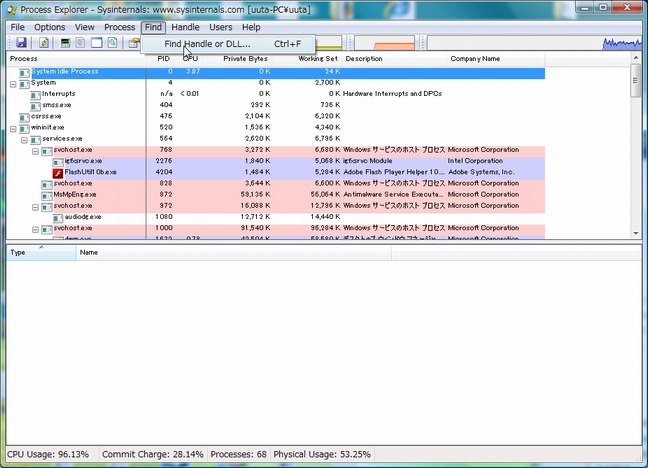
Task: Sort by the Private Bytes column header
Action: click(237, 59)
